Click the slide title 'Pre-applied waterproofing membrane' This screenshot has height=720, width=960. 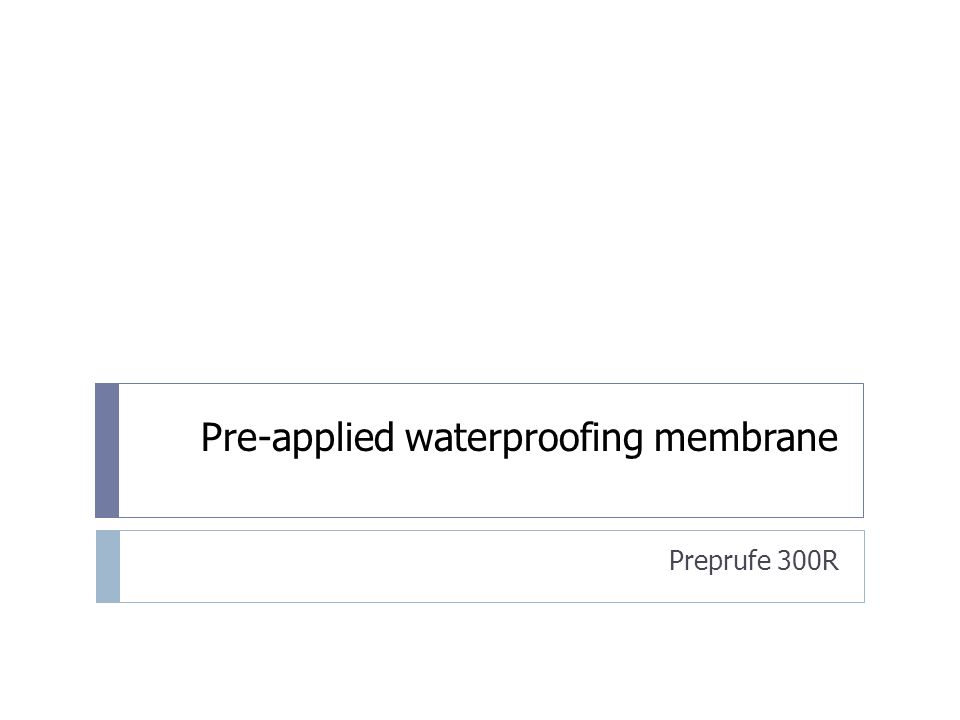pos(519,438)
